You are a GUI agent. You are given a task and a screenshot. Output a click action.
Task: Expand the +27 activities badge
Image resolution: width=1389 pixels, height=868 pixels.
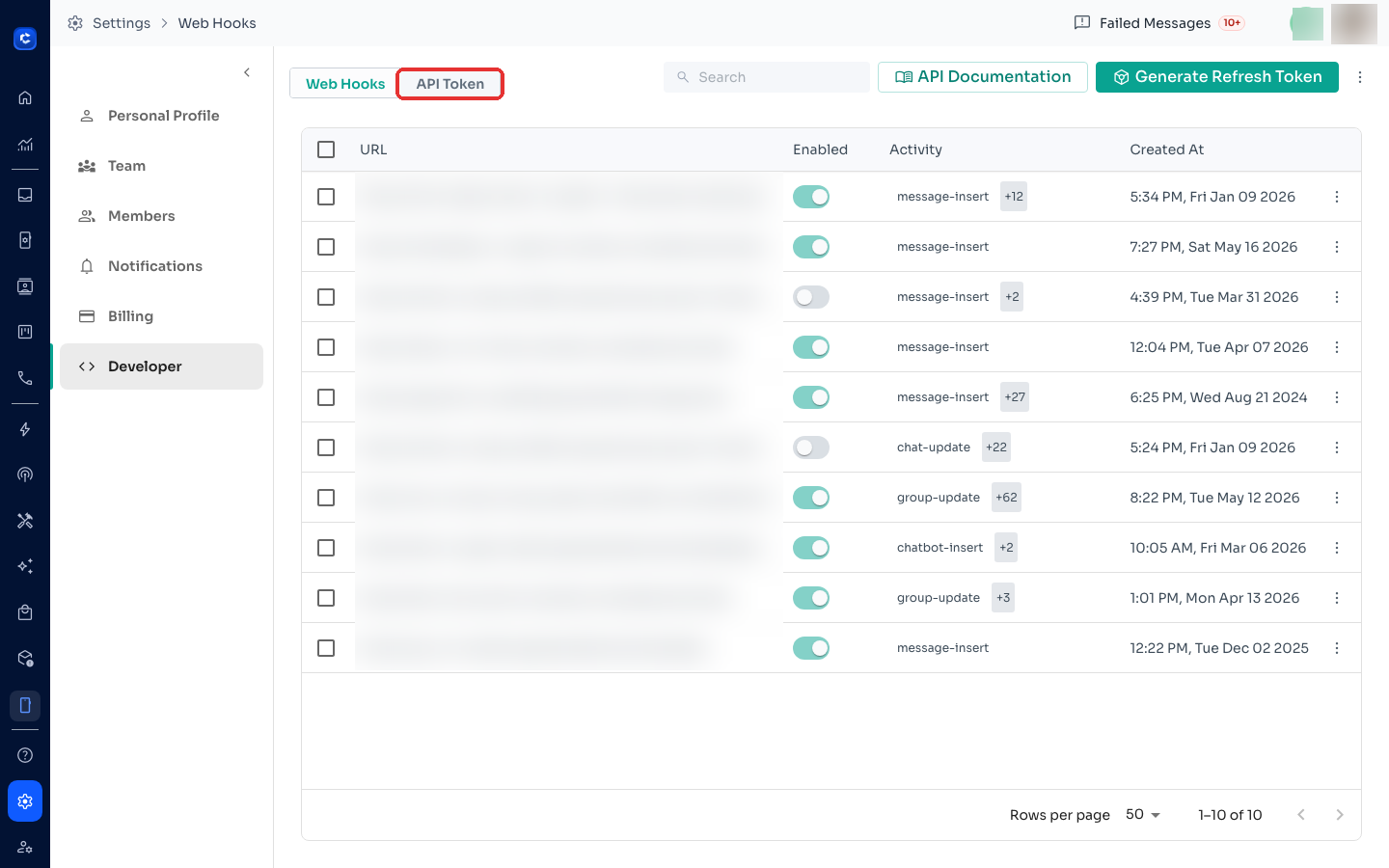click(1015, 397)
